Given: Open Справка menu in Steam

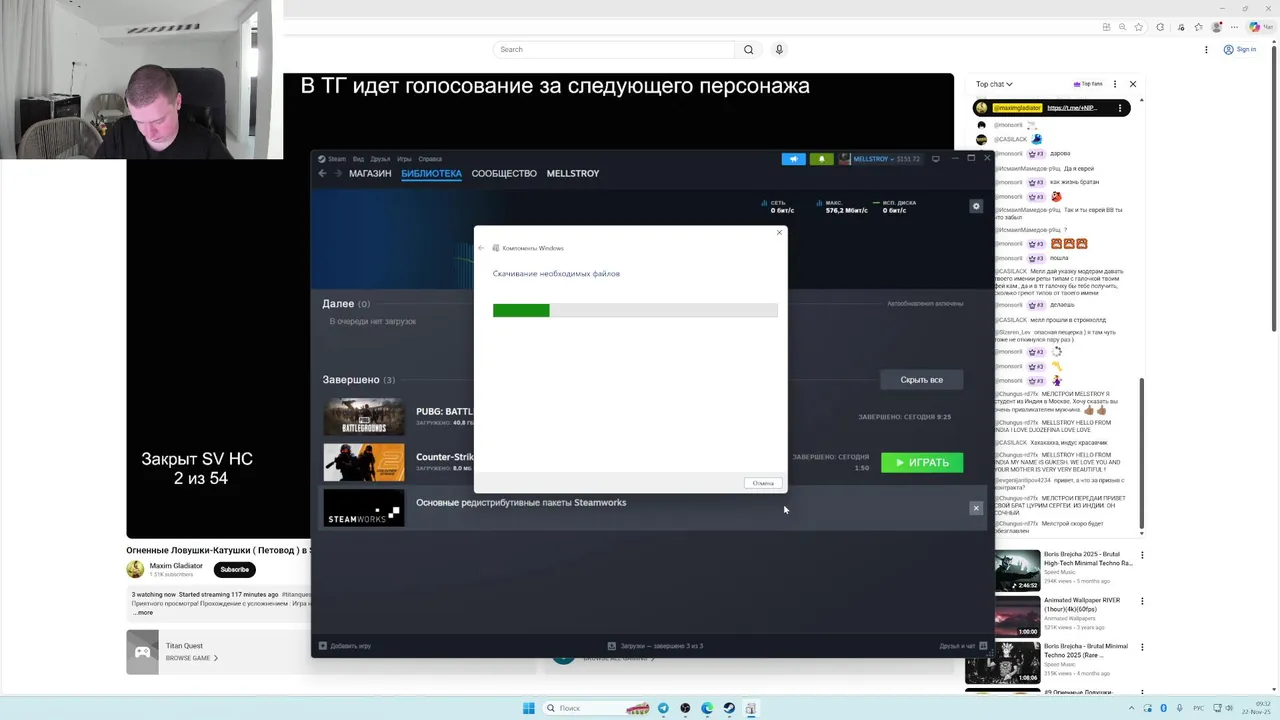Looking at the screenshot, I should [430, 159].
